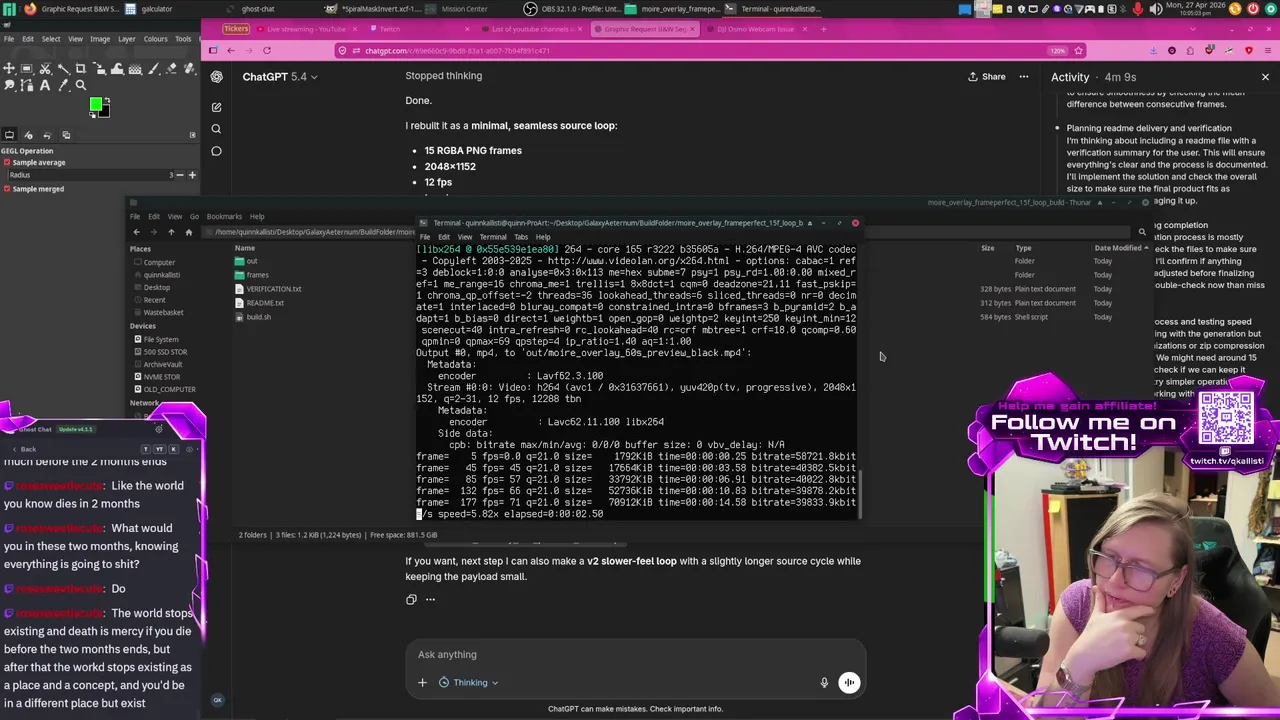Select the GIMP Crop tool
This screenshot has height=720, width=1280.
coord(81,69)
